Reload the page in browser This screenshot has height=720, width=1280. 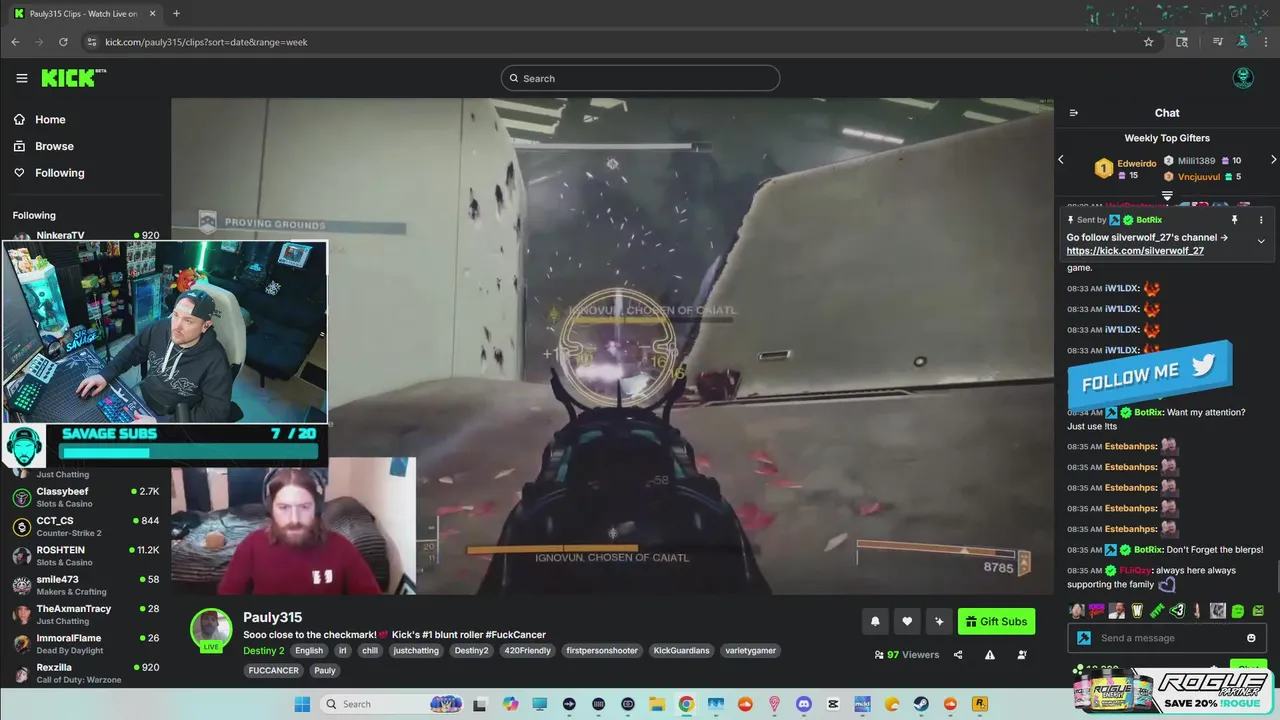click(x=63, y=42)
